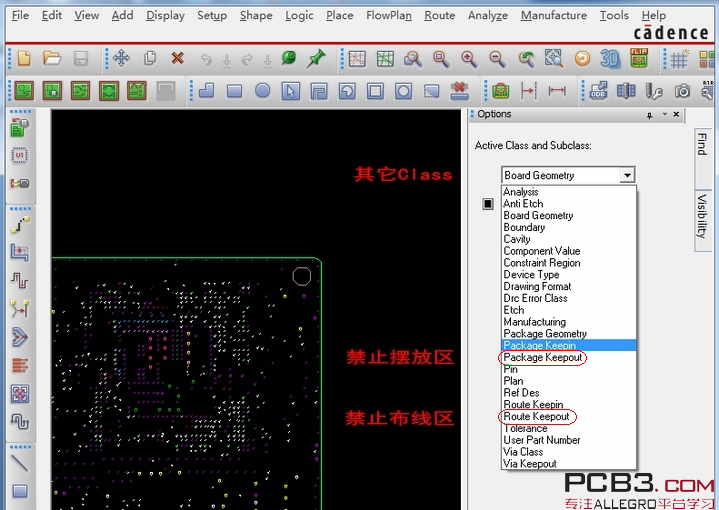Click the U1 place manually sidebar icon
This screenshot has height=510, width=719.
(19, 155)
